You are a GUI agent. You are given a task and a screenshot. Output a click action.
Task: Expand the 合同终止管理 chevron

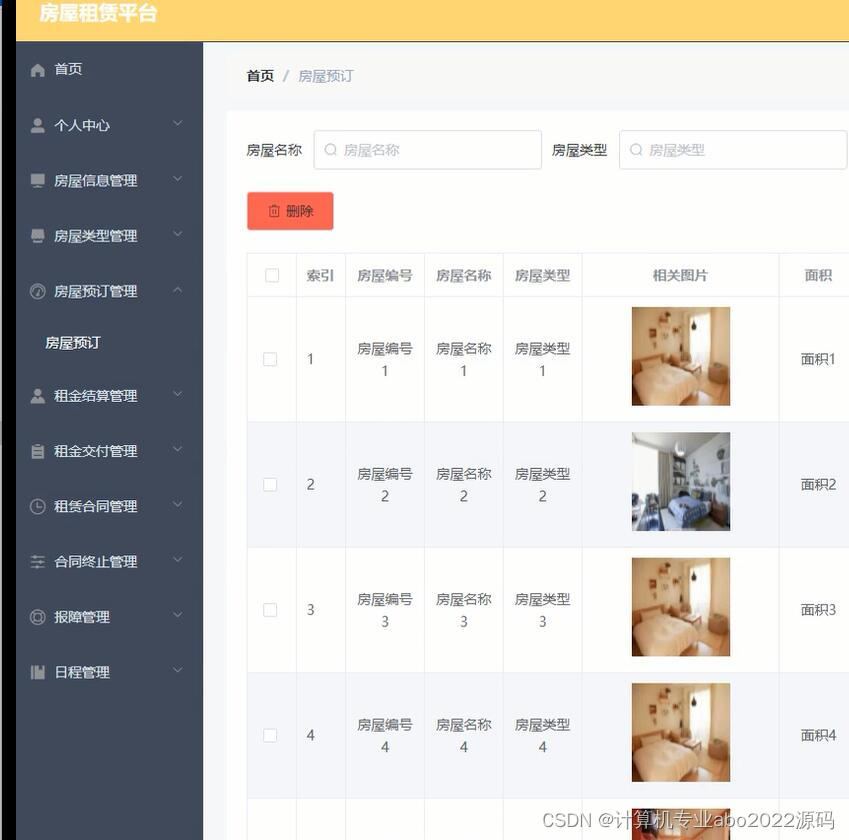178,559
